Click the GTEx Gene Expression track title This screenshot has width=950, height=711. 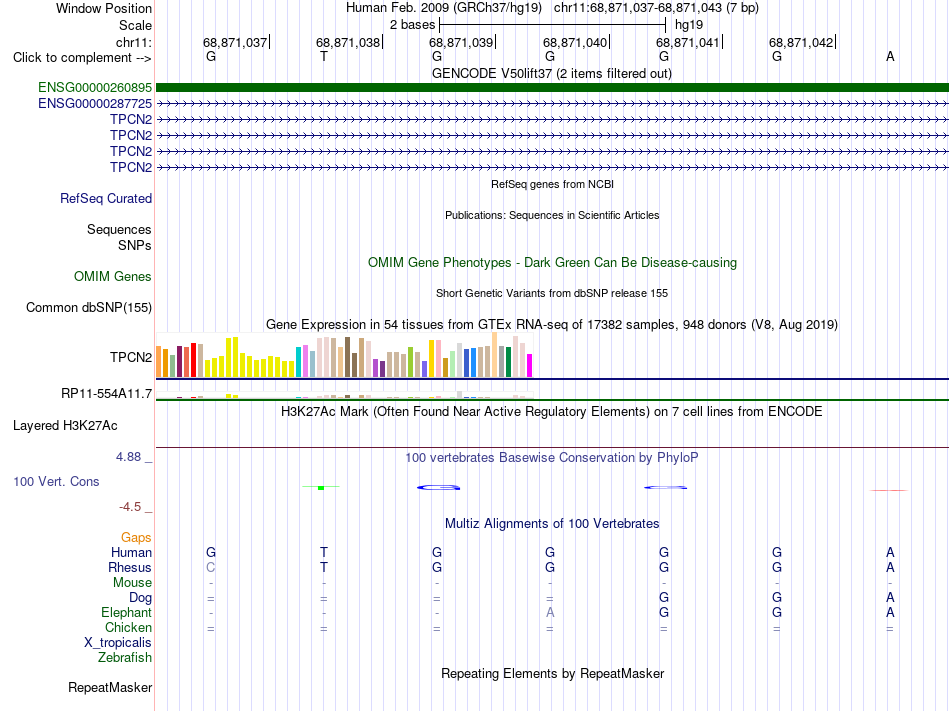(552, 325)
